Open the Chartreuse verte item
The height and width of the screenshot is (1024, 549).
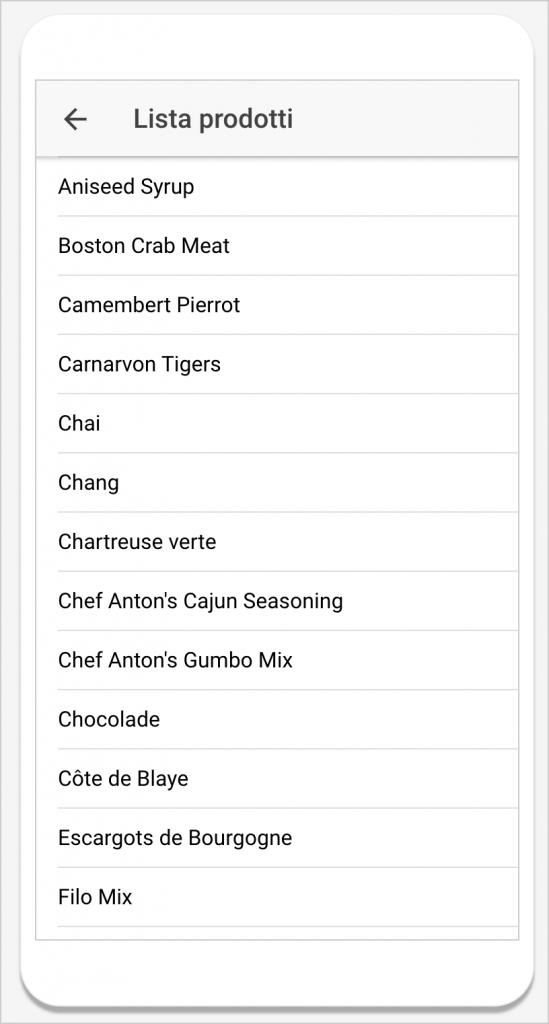(x=277, y=542)
